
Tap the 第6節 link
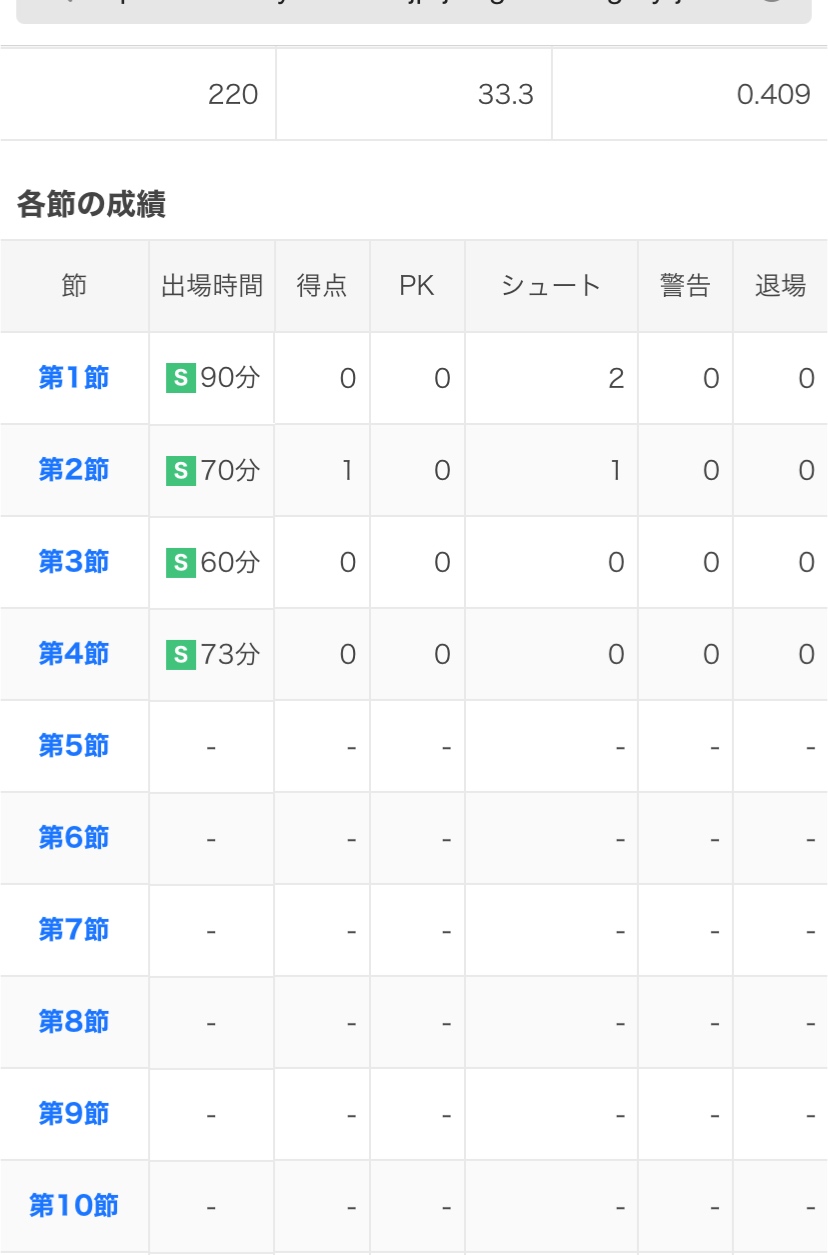click(x=74, y=838)
